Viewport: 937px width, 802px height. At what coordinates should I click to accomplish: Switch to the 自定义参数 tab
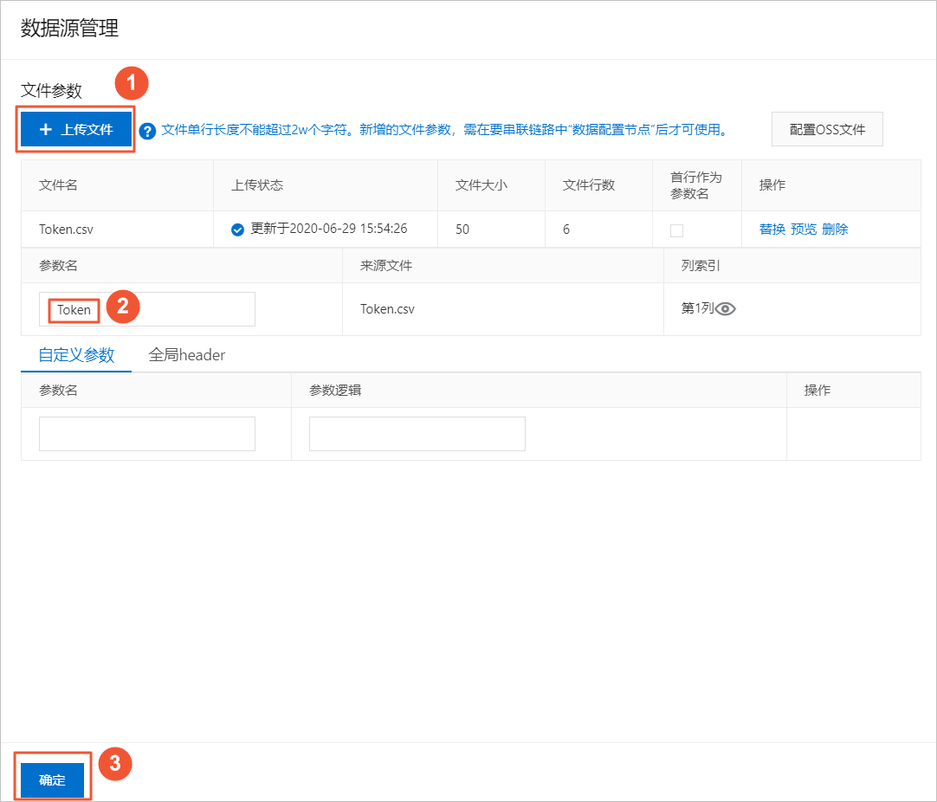click(76, 355)
